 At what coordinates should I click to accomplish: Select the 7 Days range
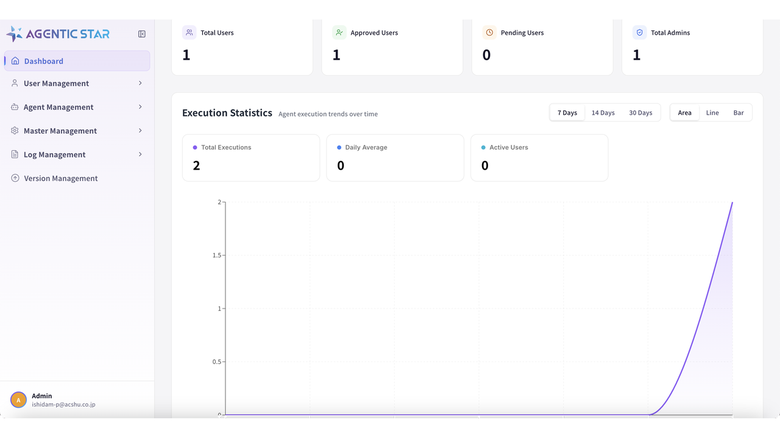point(567,113)
